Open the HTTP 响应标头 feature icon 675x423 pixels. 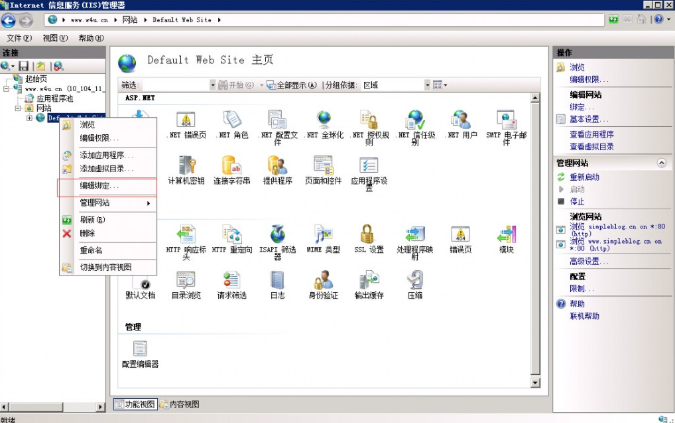coord(186,235)
